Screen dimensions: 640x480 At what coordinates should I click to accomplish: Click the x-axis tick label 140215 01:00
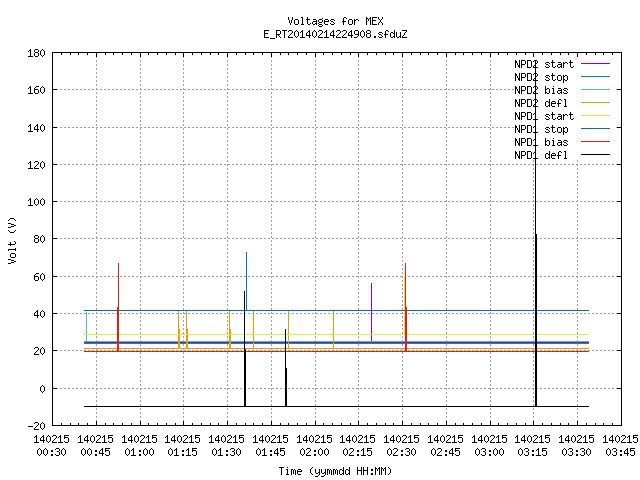139,446
